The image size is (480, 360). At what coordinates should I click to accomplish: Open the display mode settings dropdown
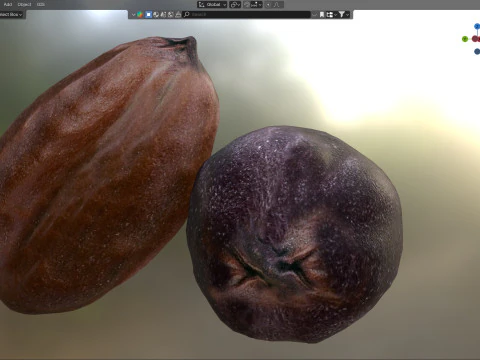(x=331, y=15)
